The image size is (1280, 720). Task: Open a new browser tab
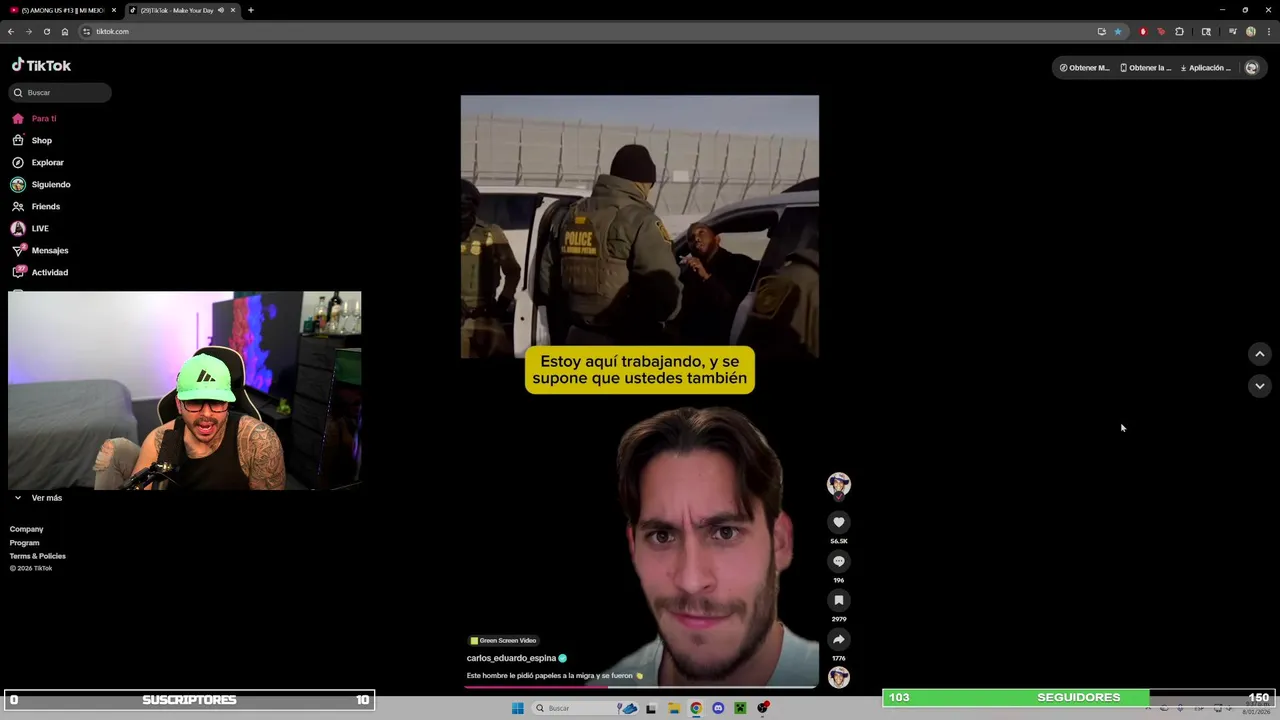(251, 10)
